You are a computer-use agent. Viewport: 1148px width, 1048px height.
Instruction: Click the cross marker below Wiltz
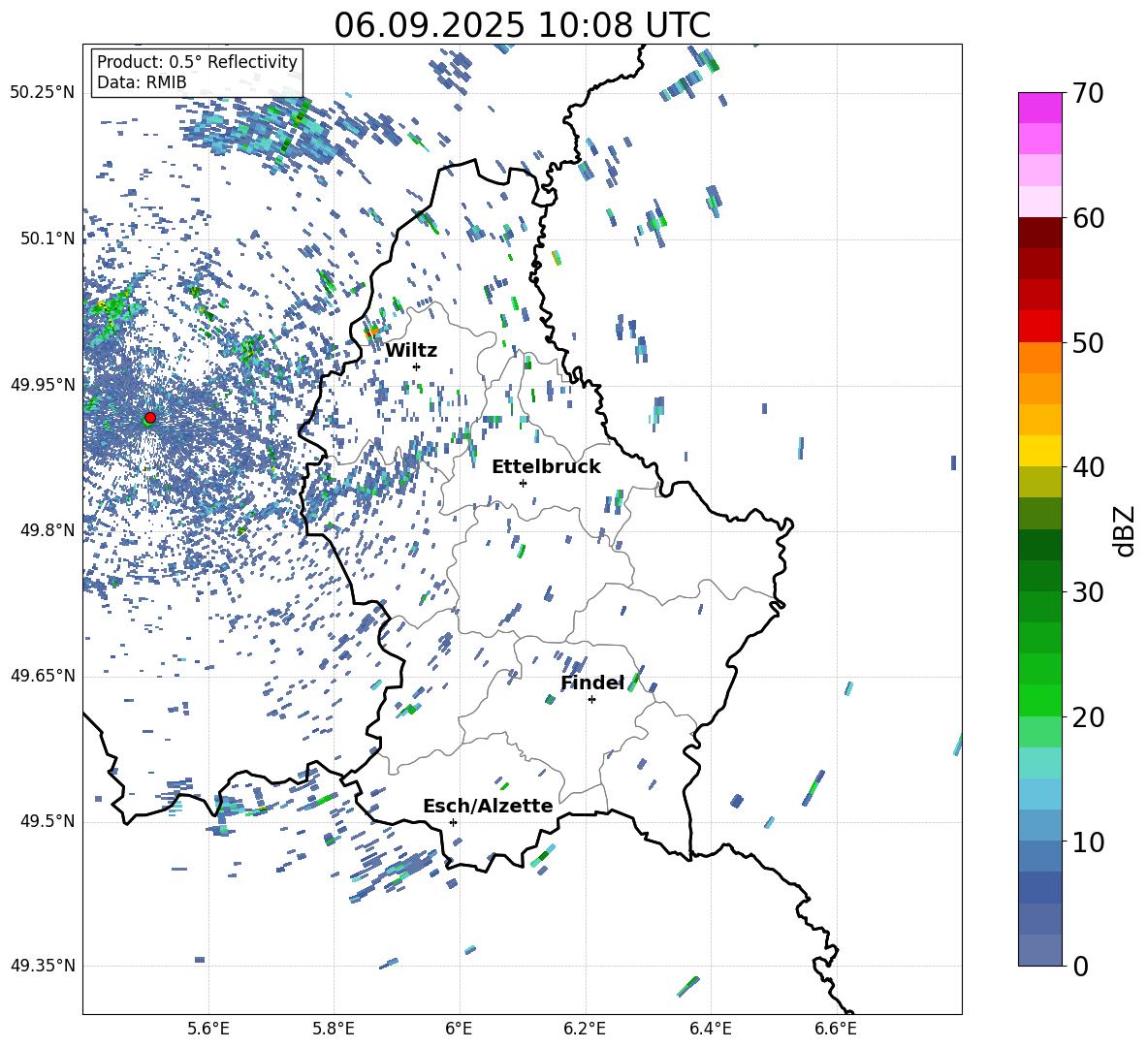click(417, 366)
